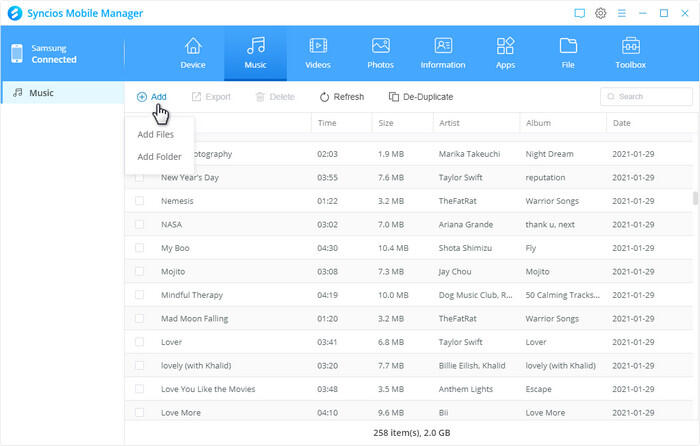Screen dimensions: 700x446
Task: Click artist 'Anthem Lights'
Action: tap(466, 389)
